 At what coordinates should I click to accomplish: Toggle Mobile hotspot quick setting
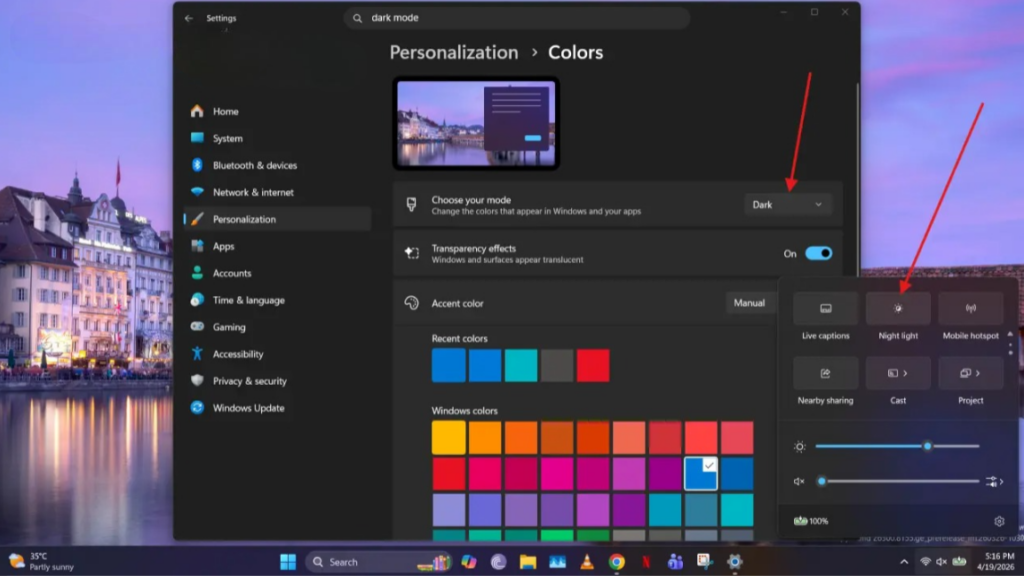pos(970,308)
